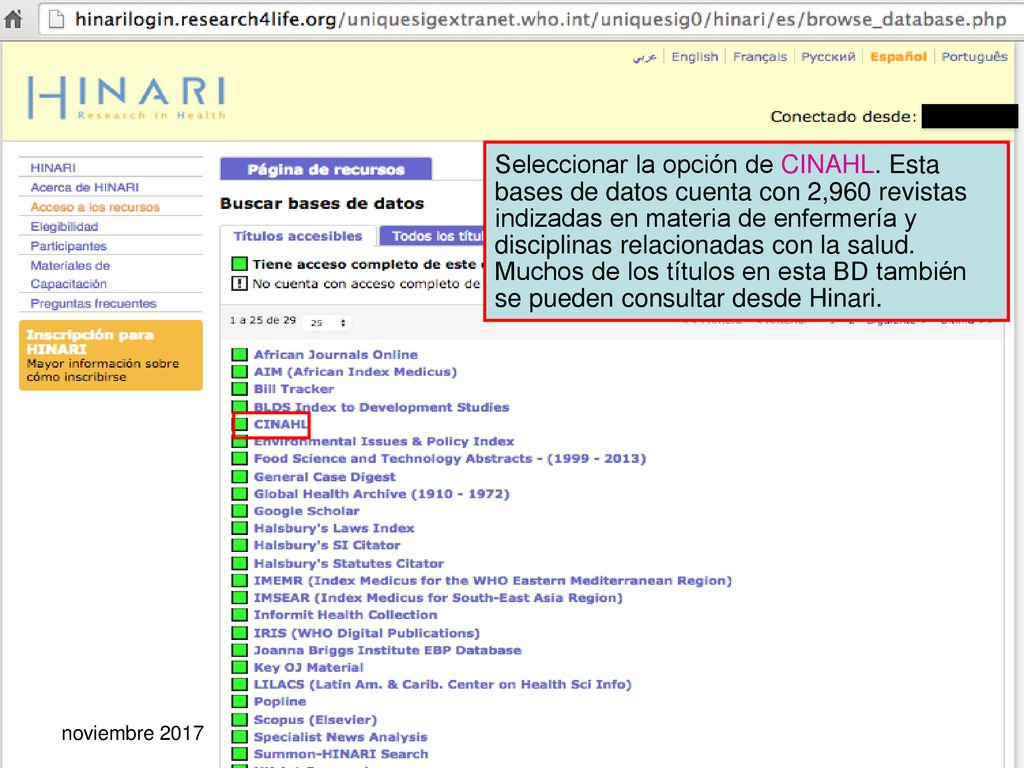Switch to the Títulos accesibles tab
This screenshot has width=1024, height=768.
[298, 236]
